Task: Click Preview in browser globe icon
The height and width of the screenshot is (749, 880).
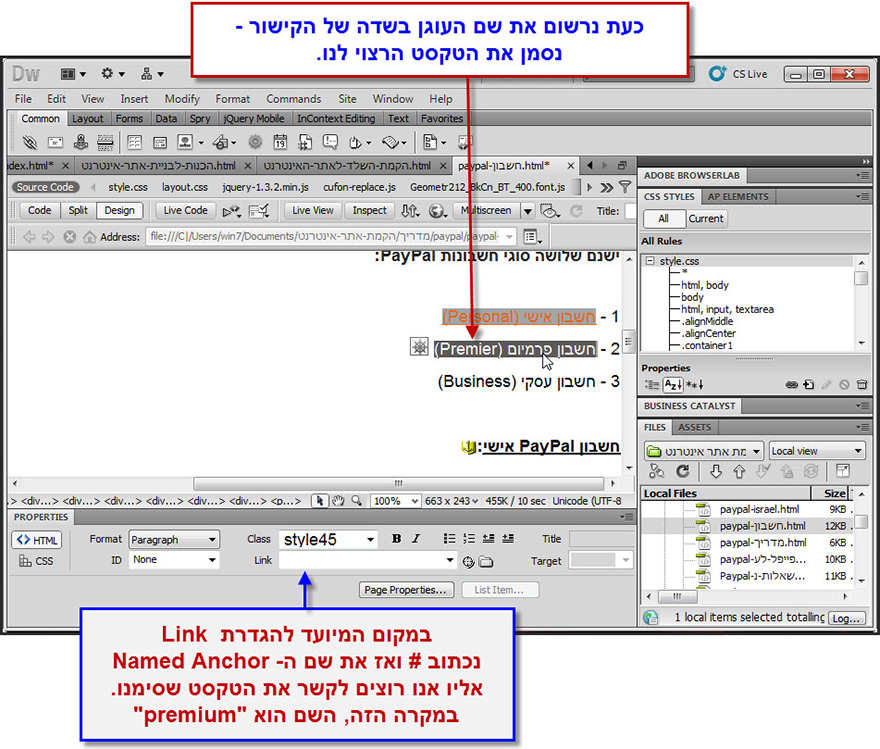Action: pyautogui.click(x=436, y=211)
